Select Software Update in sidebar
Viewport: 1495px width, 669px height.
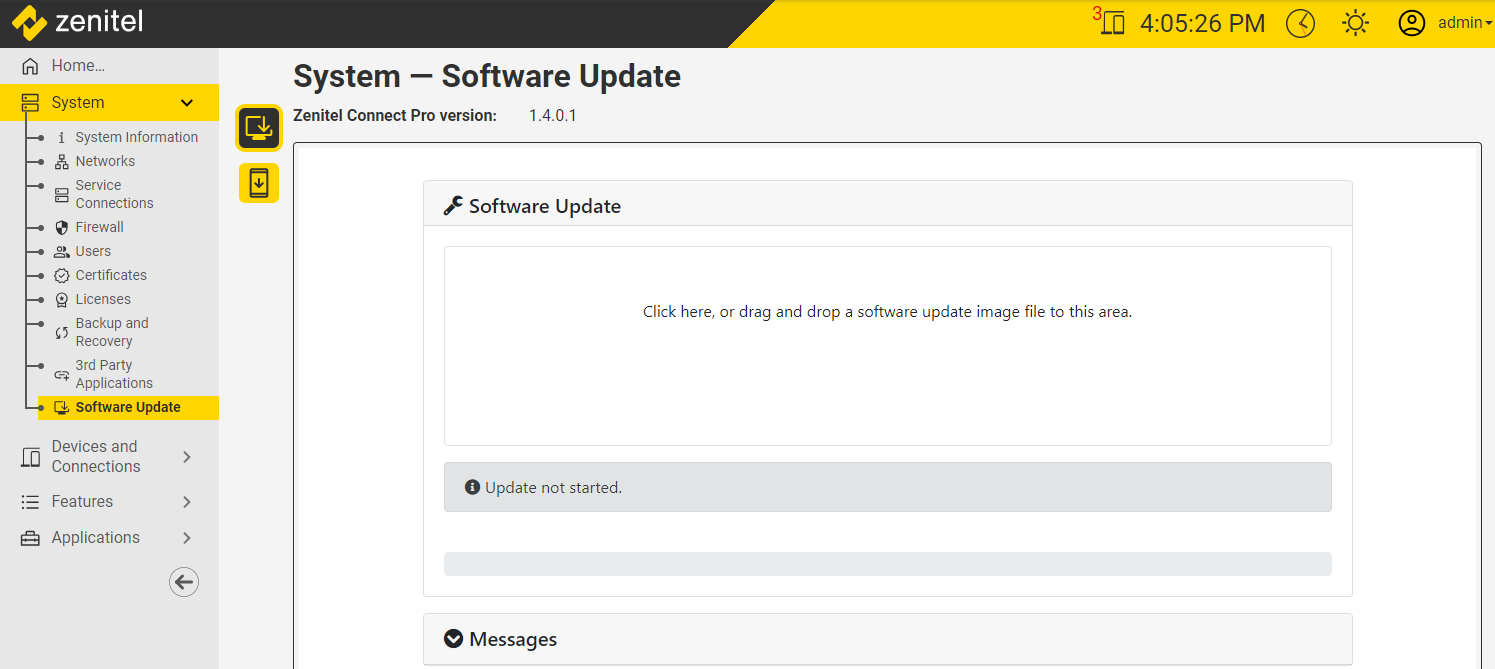click(128, 407)
